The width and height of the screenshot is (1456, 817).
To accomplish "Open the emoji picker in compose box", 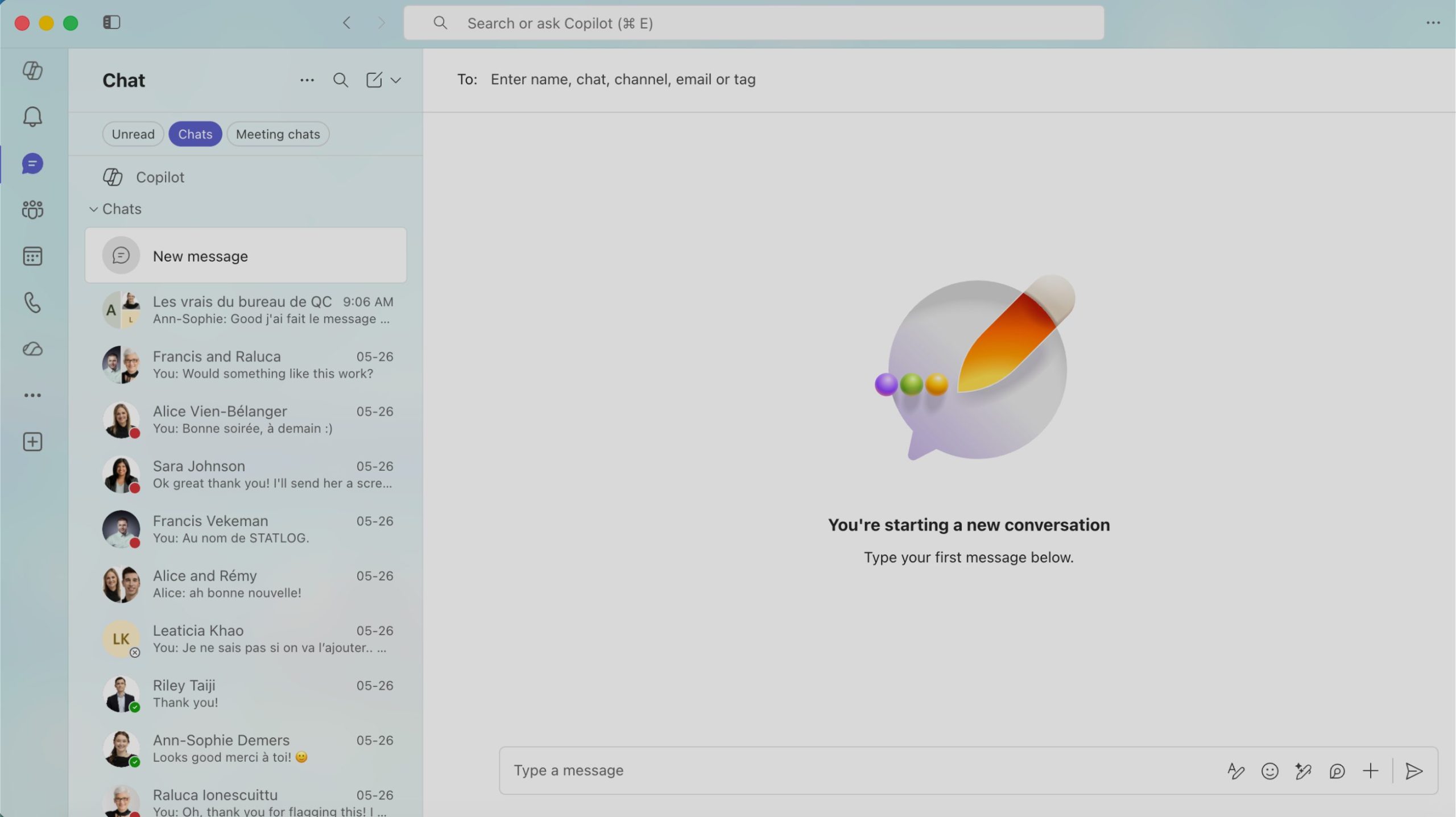I will pos(1269,771).
